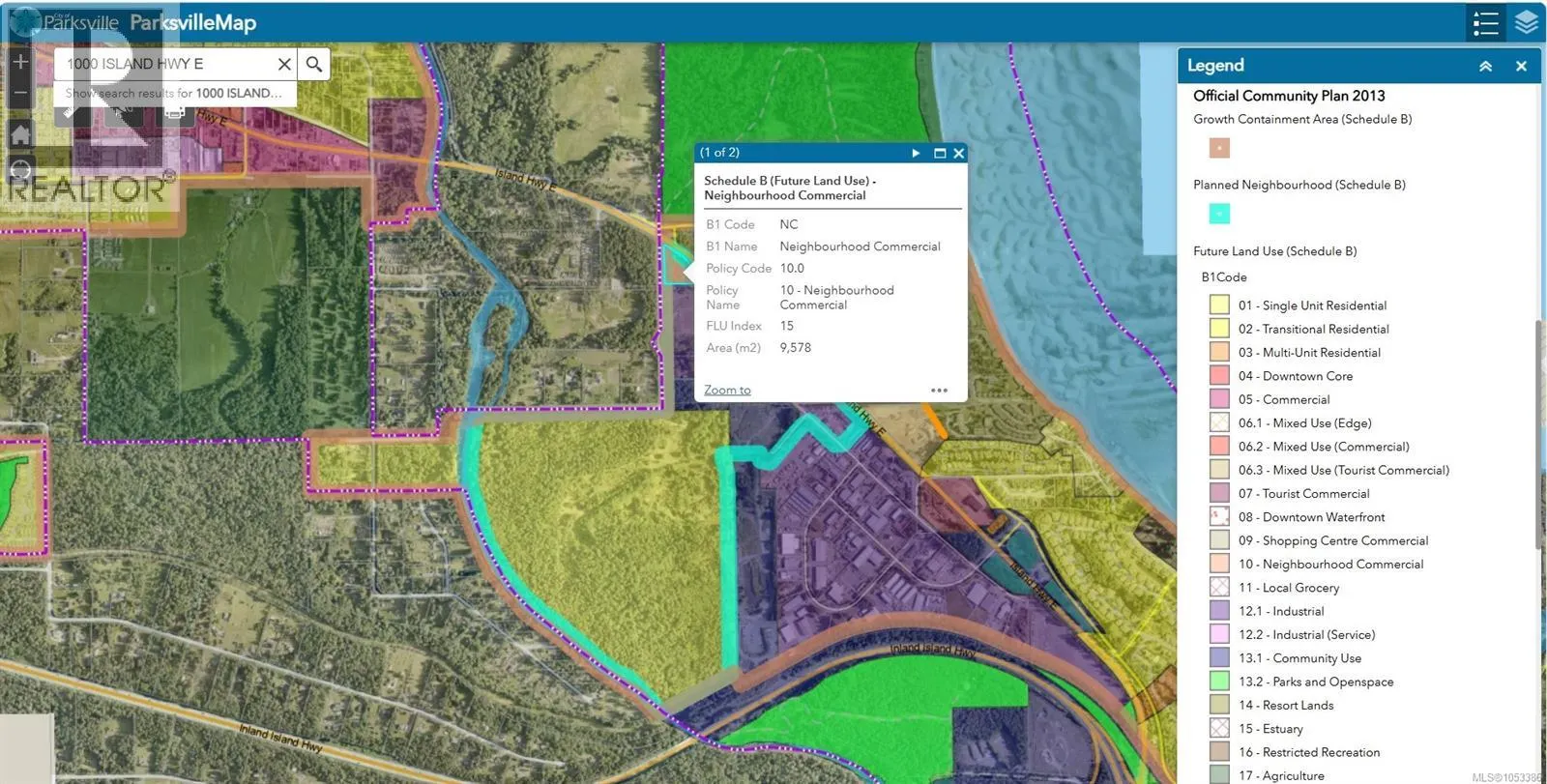Run the address search magnifier

click(x=314, y=64)
